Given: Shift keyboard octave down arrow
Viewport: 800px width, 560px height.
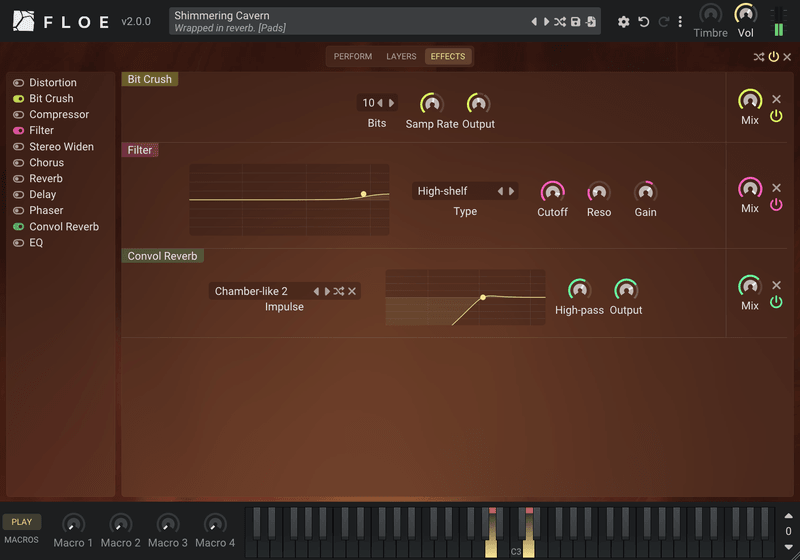Looking at the screenshot, I should (x=788, y=547).
